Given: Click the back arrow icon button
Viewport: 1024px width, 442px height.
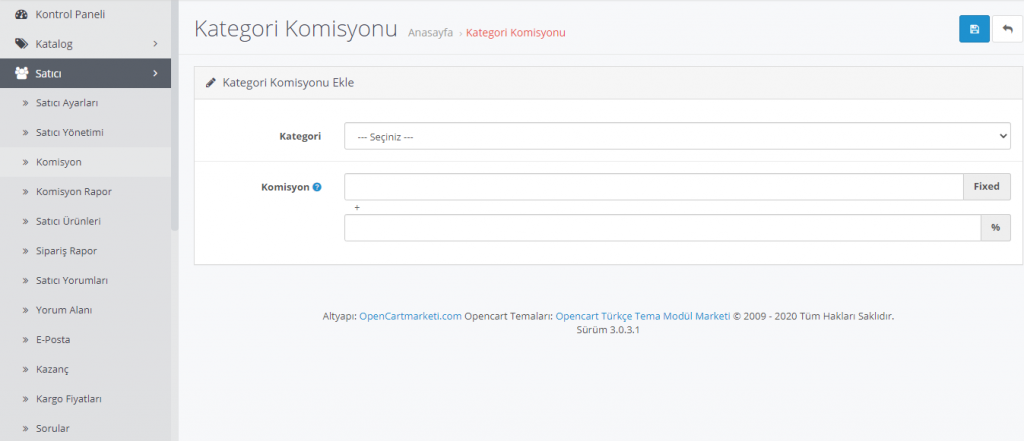Looking at the screenshot, I should pyautogui.click(x=1007, y=30).
